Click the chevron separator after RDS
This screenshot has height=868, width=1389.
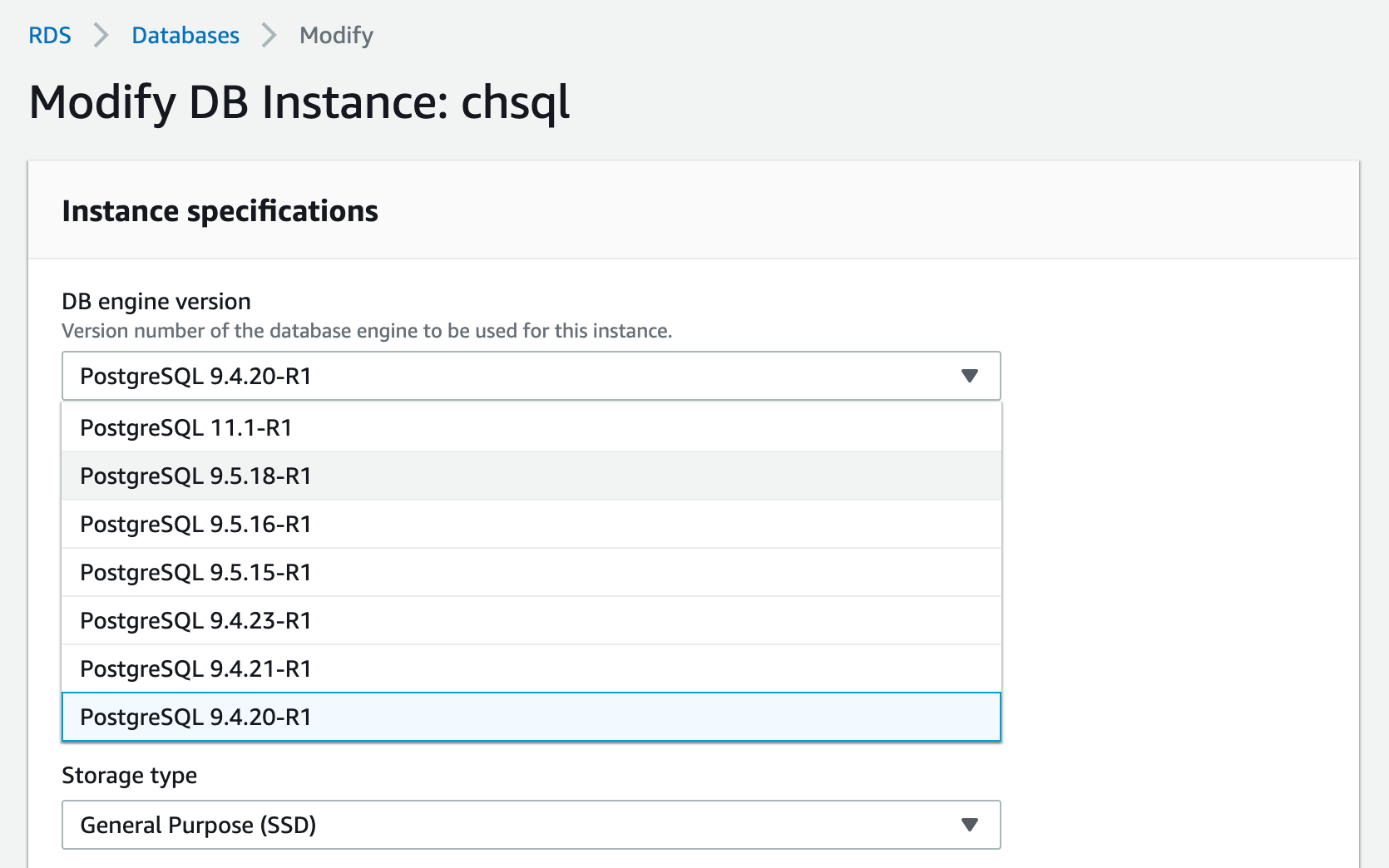101,36
